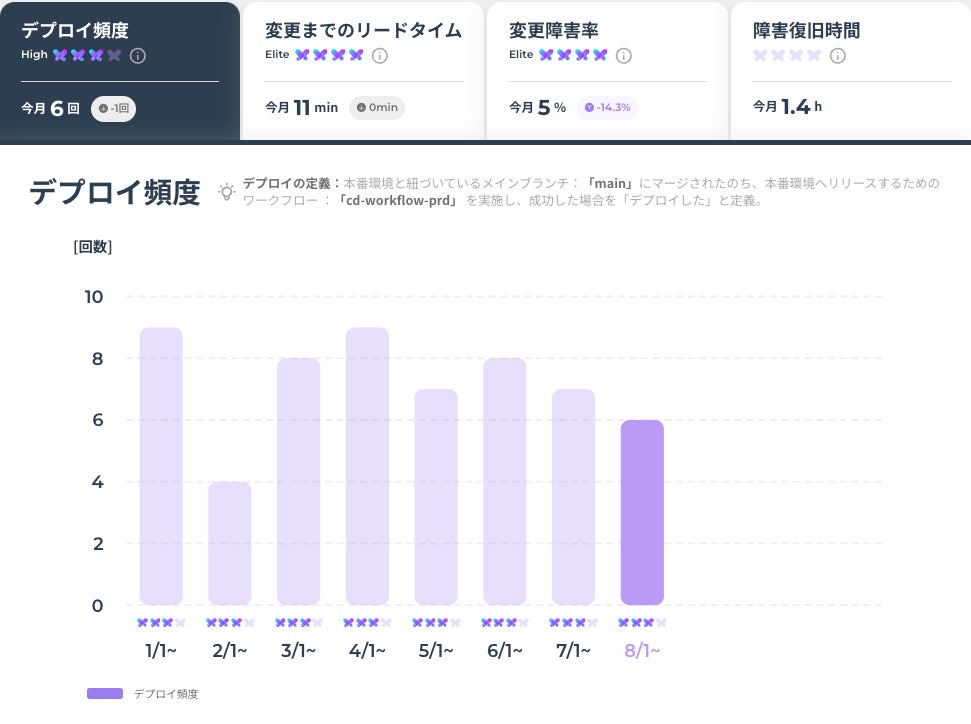This screenshot has height=724, width=971.
Task: Click the 8/1~ axis label
Action: (x=642, y=651)
